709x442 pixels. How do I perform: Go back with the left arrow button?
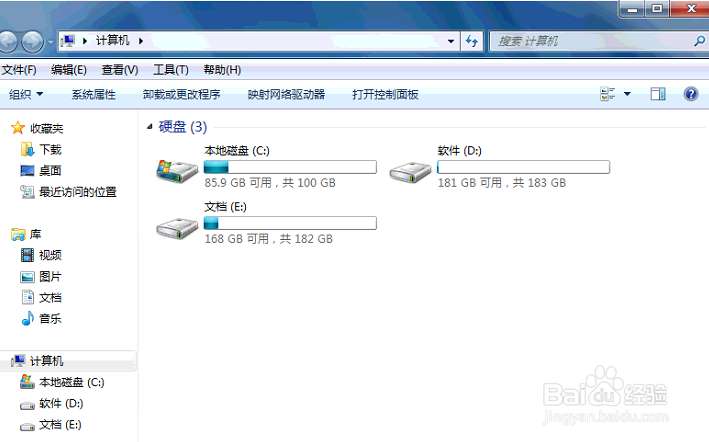[8, 42]
